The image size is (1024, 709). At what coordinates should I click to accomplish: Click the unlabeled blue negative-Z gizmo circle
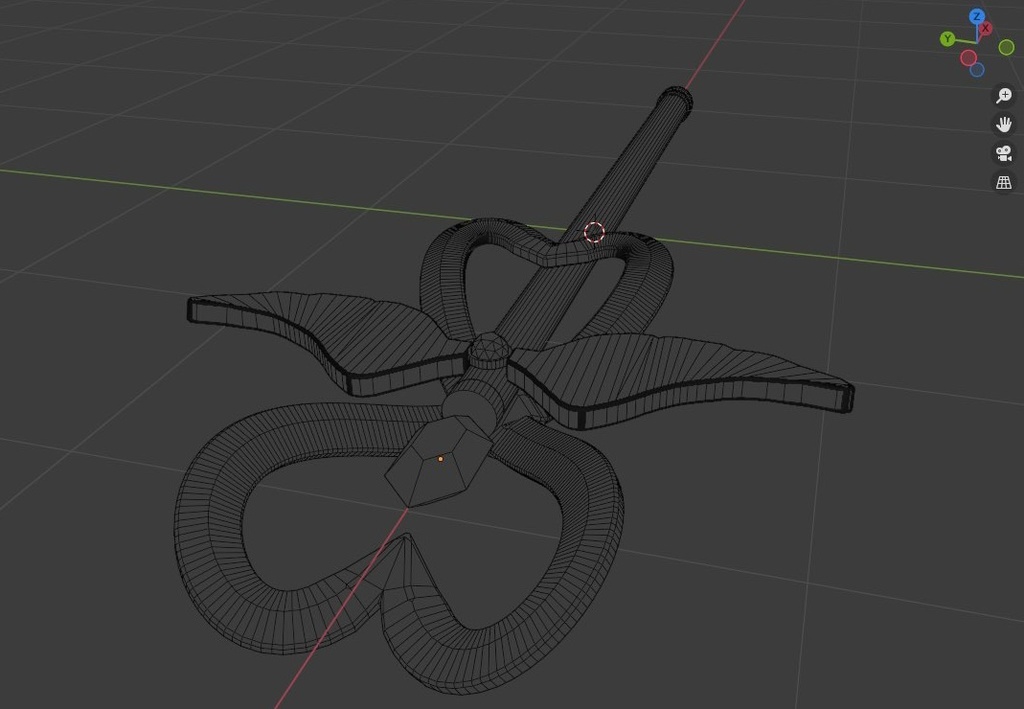977,70
